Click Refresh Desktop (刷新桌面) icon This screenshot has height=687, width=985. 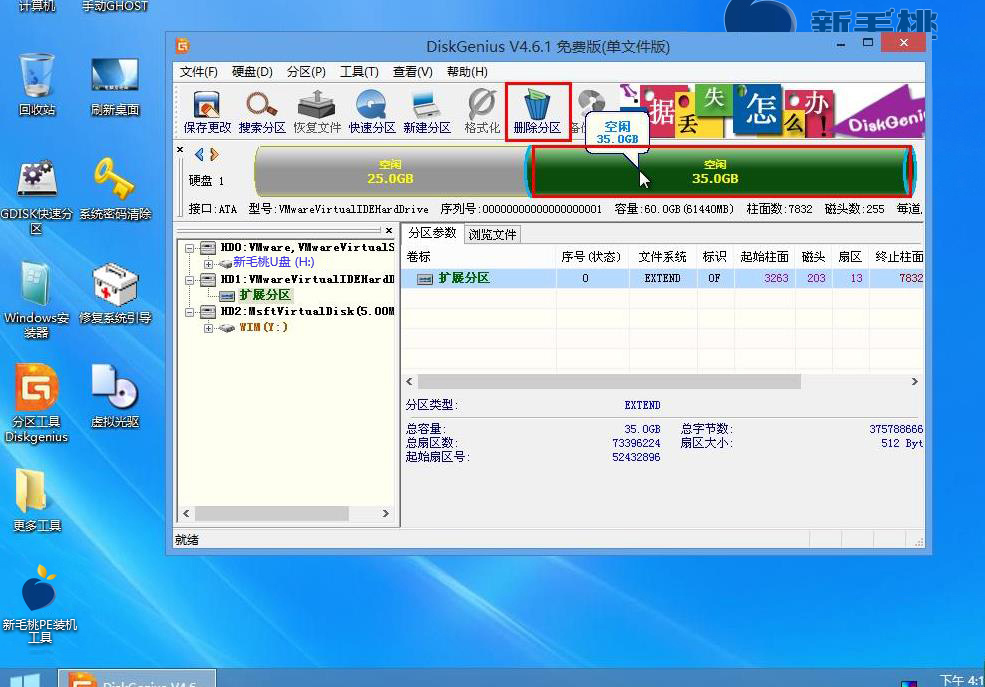point(114,85)
